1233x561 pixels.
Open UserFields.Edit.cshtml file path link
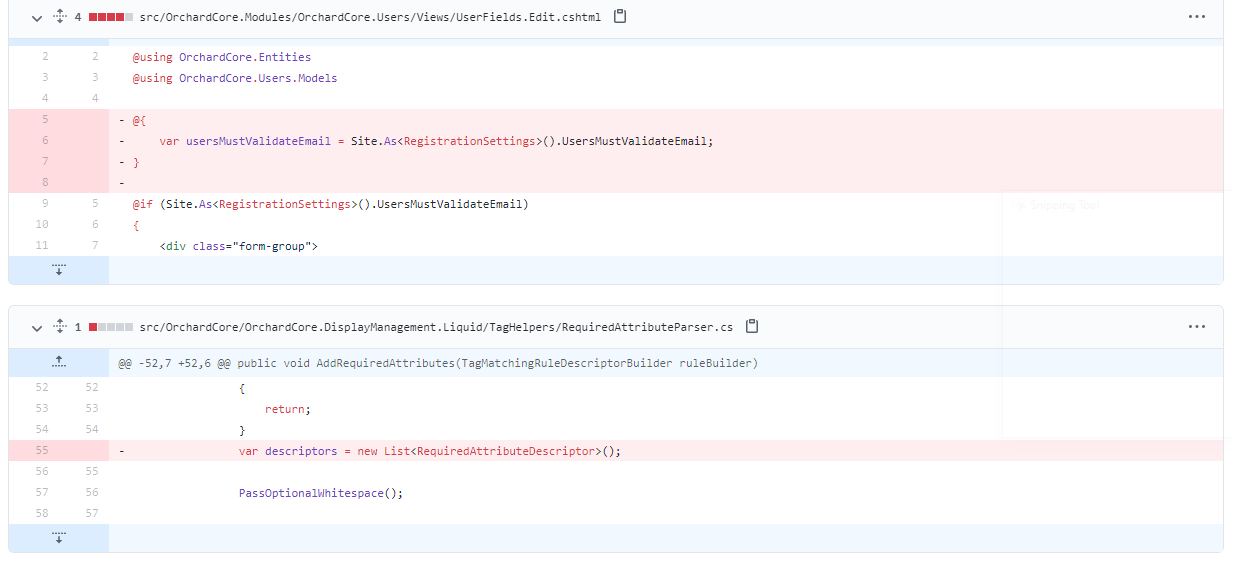370,17
